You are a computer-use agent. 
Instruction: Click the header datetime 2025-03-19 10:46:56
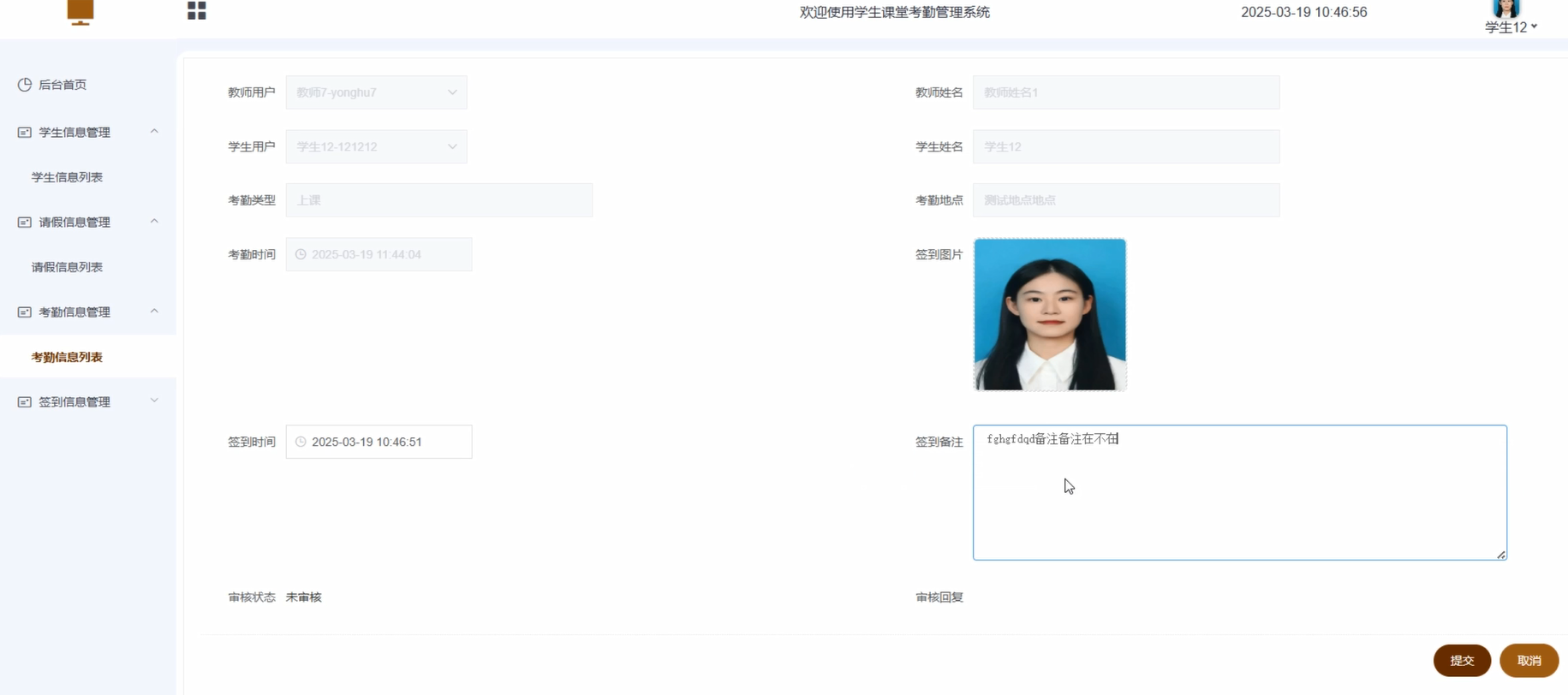point(1303,12)
